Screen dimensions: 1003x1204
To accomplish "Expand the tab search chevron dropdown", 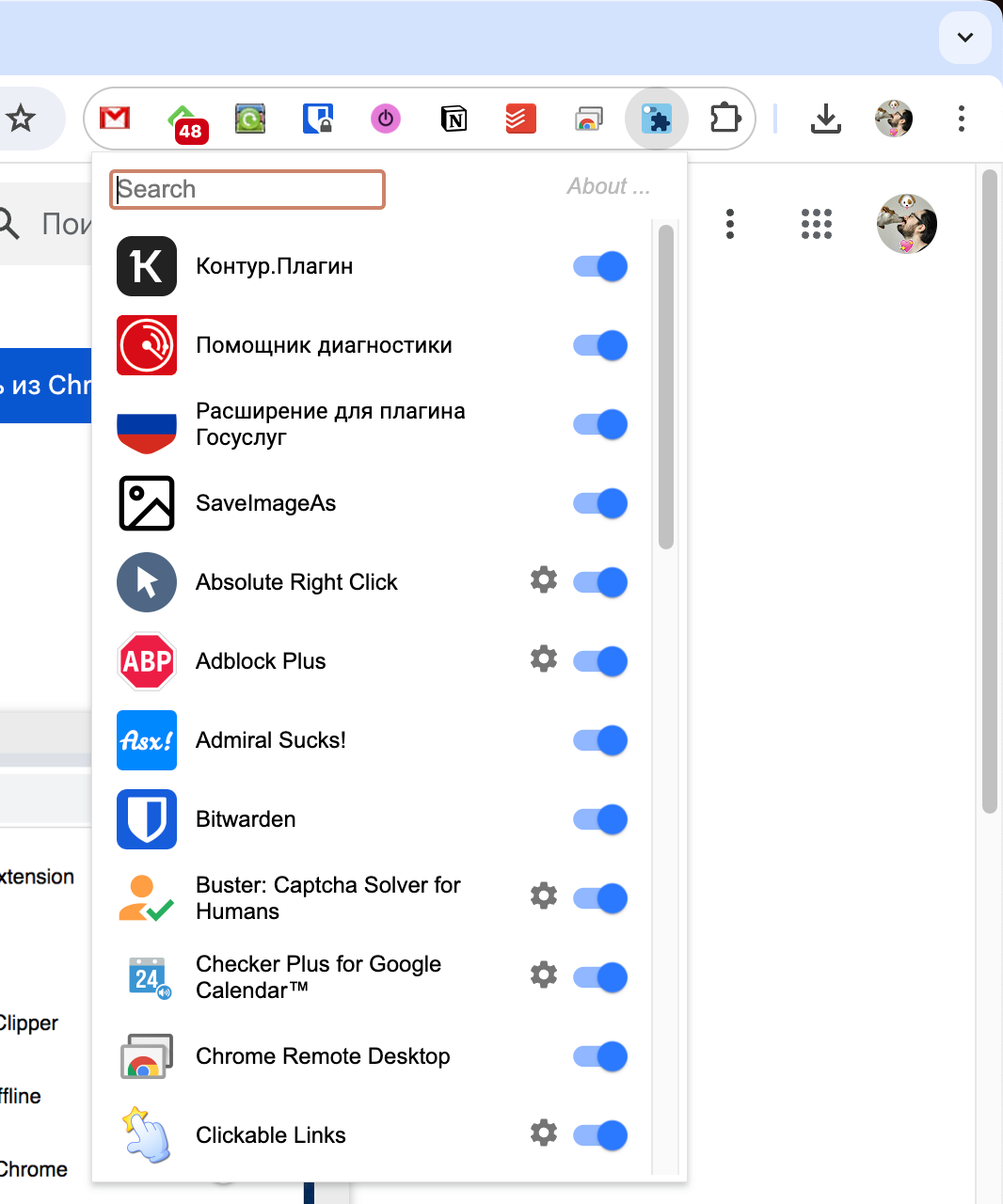I will [965, 38].
